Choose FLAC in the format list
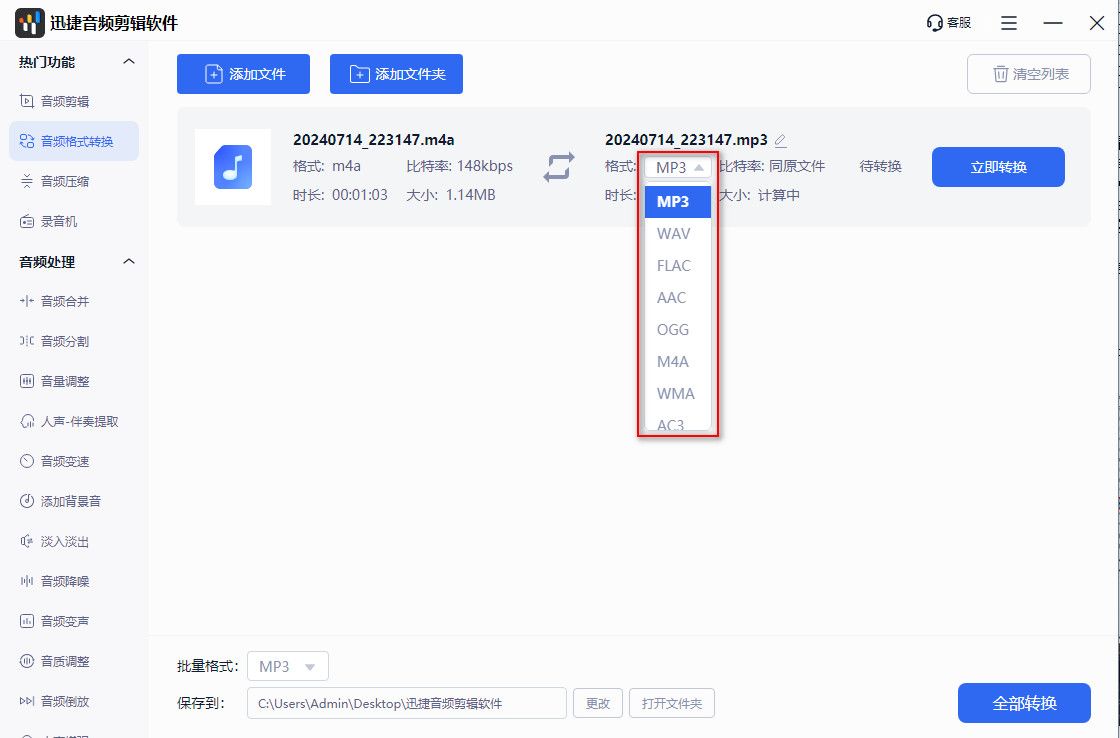 pos(678,266)
